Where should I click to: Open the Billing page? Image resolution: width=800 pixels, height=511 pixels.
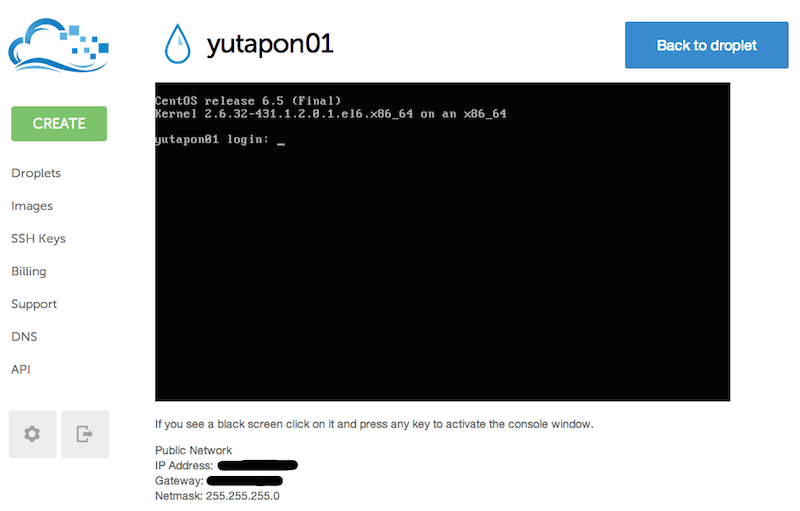coord(29,271)
